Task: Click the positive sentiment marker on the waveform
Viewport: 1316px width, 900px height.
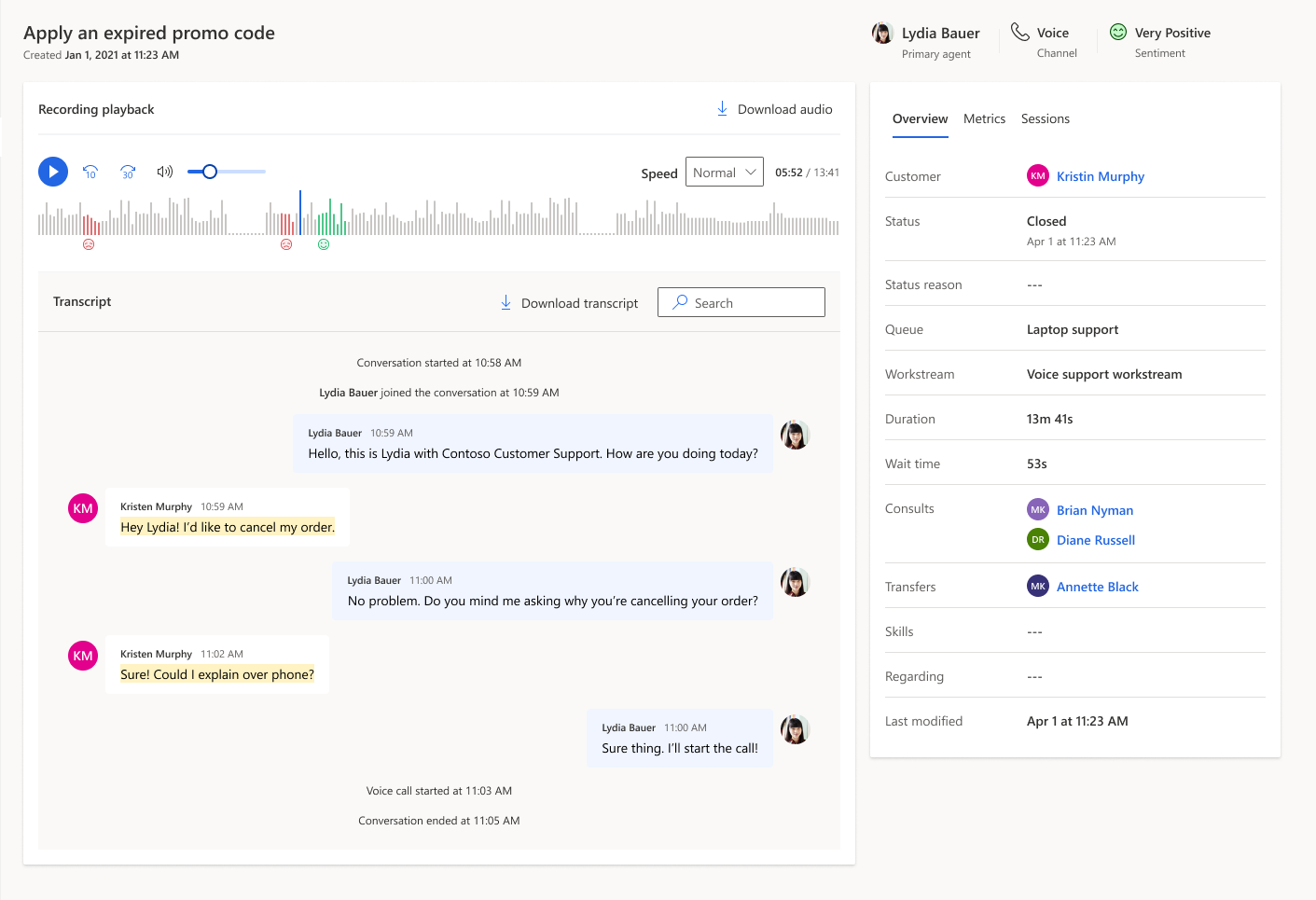Action: click(x=324, y=243)
